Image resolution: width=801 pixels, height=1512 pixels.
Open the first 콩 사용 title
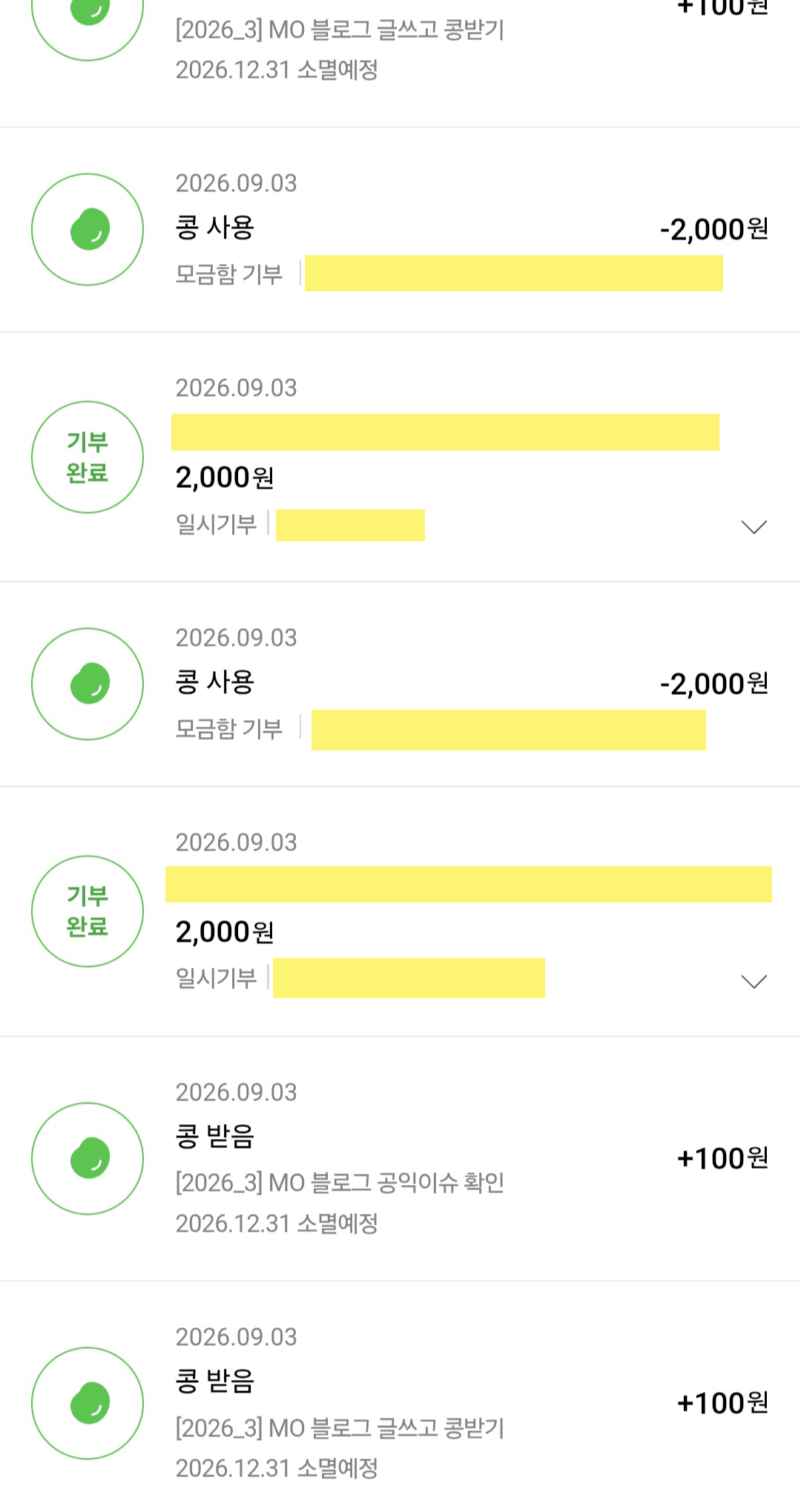coord(215,227)
